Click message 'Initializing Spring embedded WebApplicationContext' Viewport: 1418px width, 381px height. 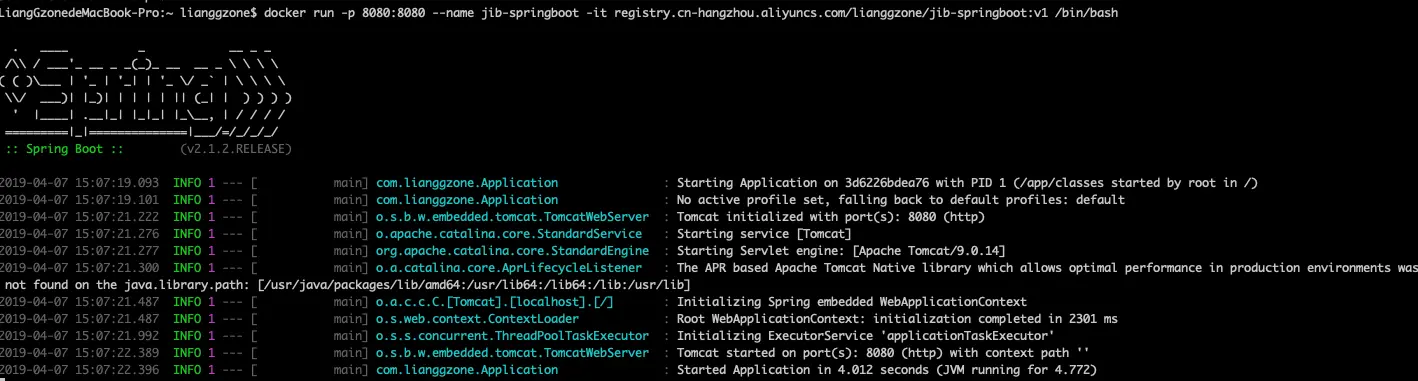point(852,302)
